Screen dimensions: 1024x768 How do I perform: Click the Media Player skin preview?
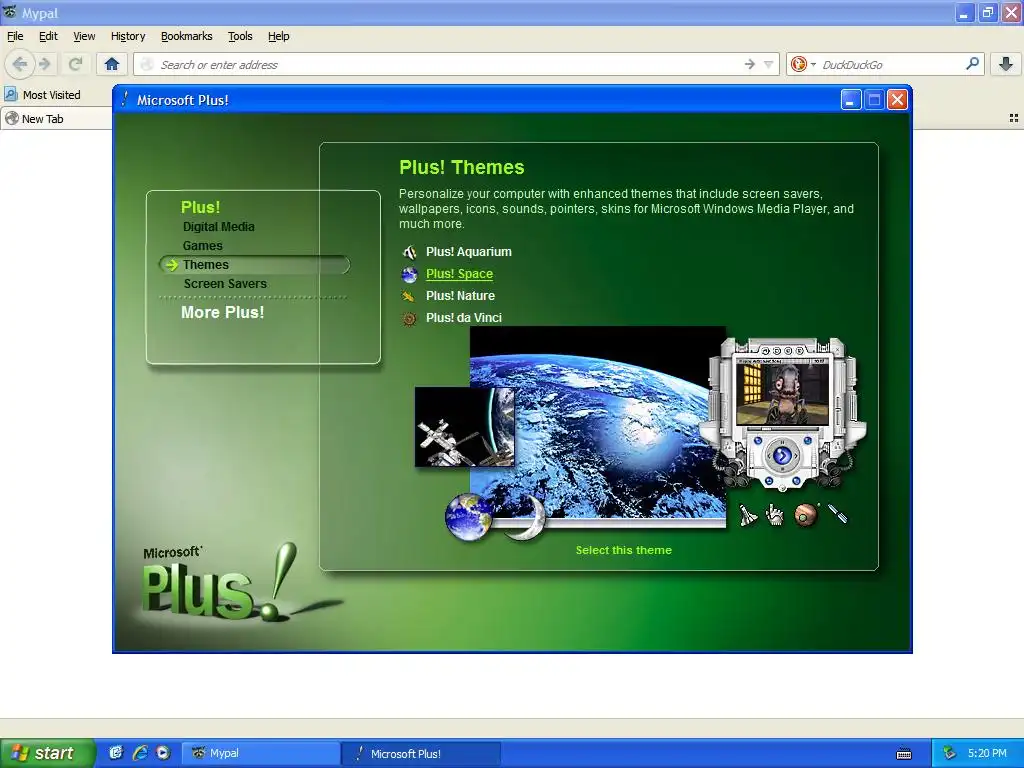point(782,413)
